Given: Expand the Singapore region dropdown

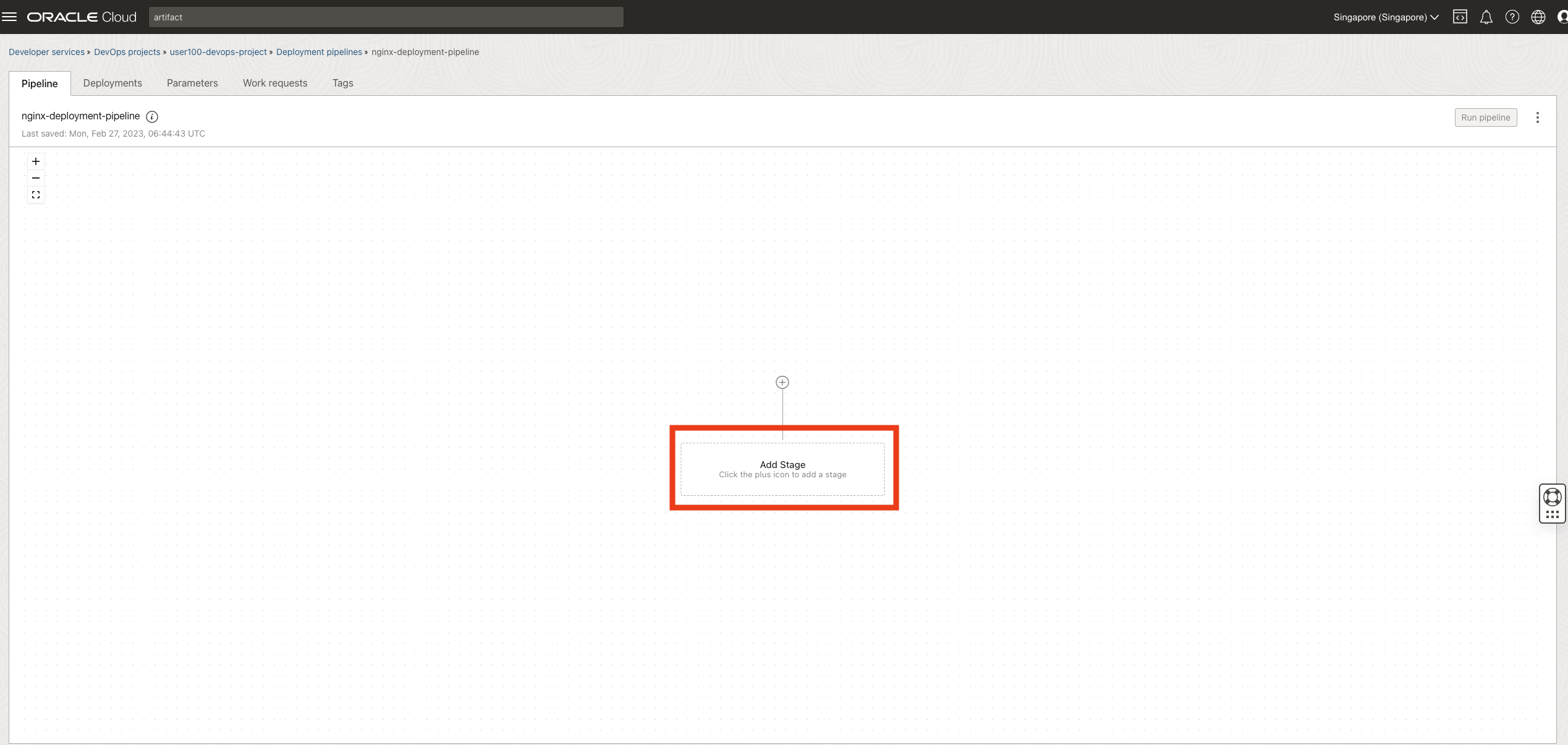Looking at the screenshot, I should [1386, 17].
